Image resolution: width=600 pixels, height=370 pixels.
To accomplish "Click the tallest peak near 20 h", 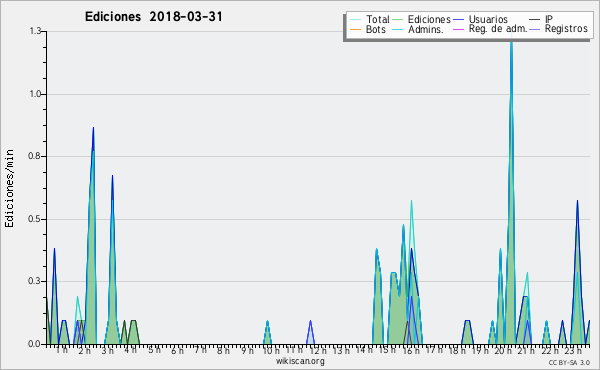I will tap(511, 36).
